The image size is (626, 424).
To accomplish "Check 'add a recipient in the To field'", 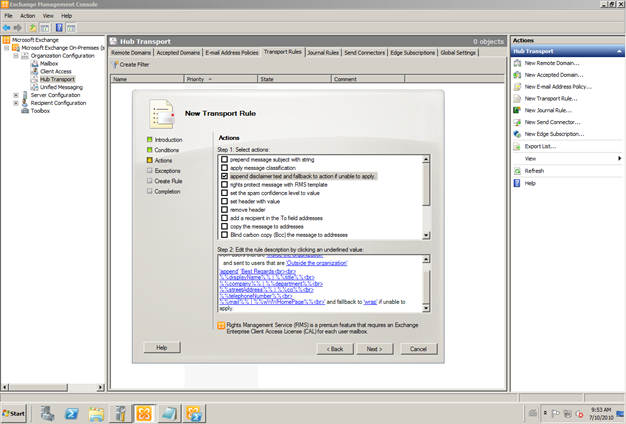I will pyautogui.click(x=224, y=218).
